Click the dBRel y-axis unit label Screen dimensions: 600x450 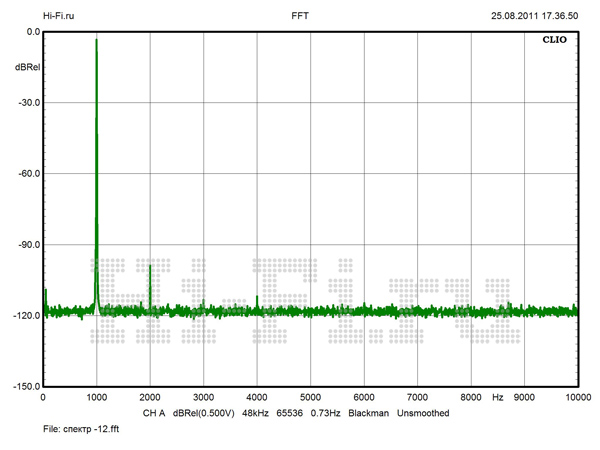(x=27, y=67)
